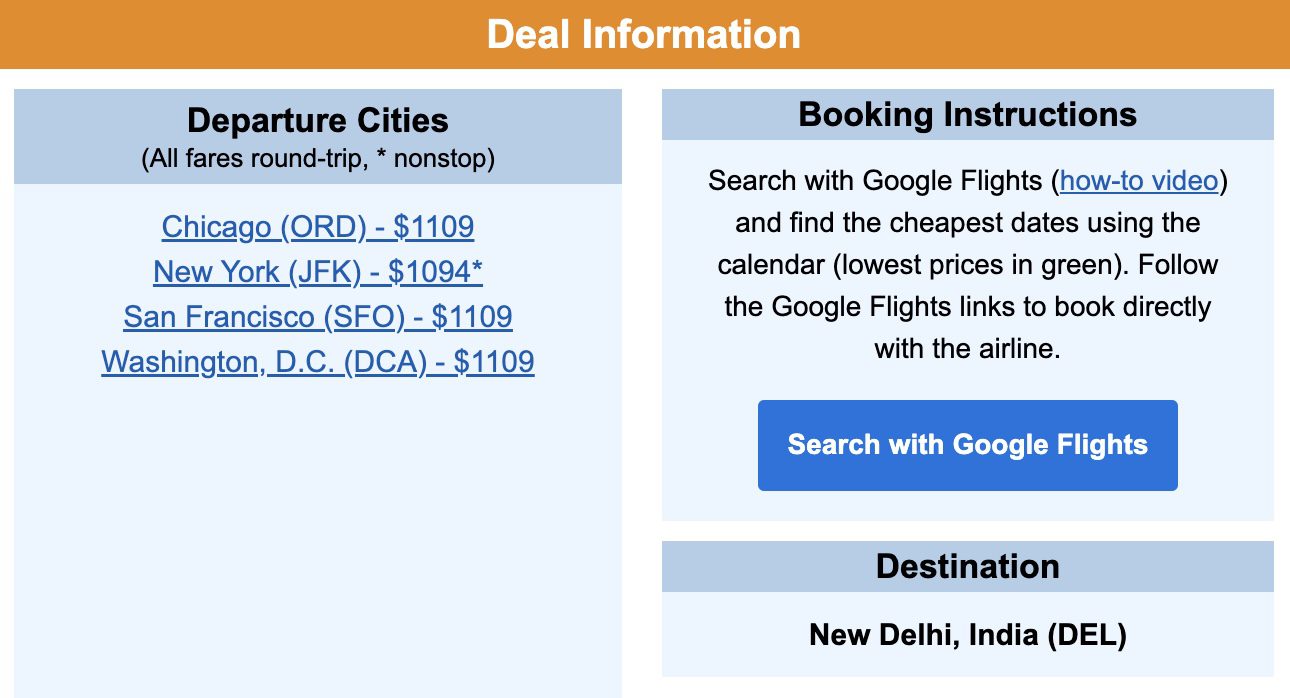The height and width of the screenshot is (698, 1290).
Task: Select the New York (JFK) nonstop fare
Action: pos(317,272)
